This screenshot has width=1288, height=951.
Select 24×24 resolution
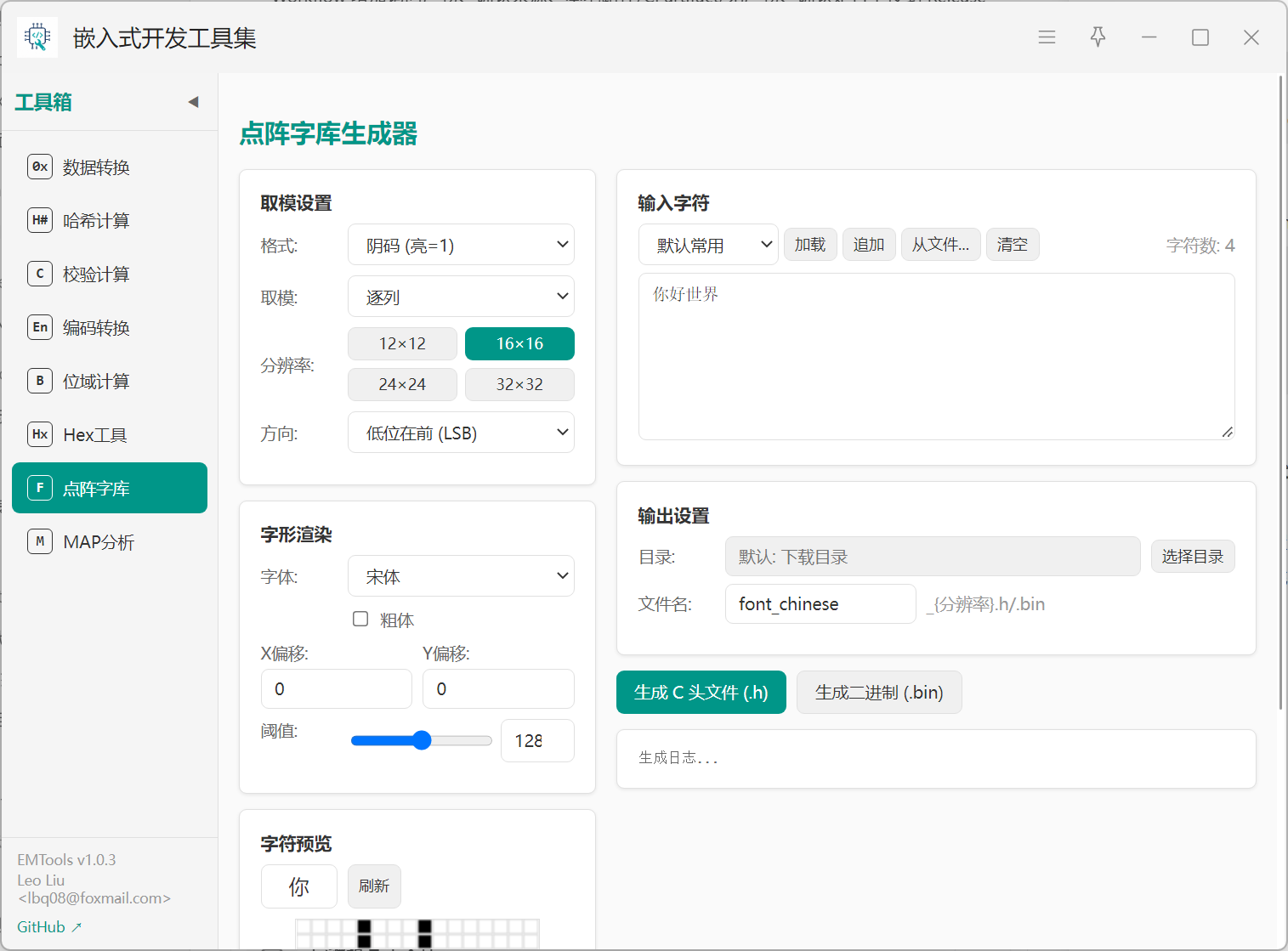tap(402, 384)
